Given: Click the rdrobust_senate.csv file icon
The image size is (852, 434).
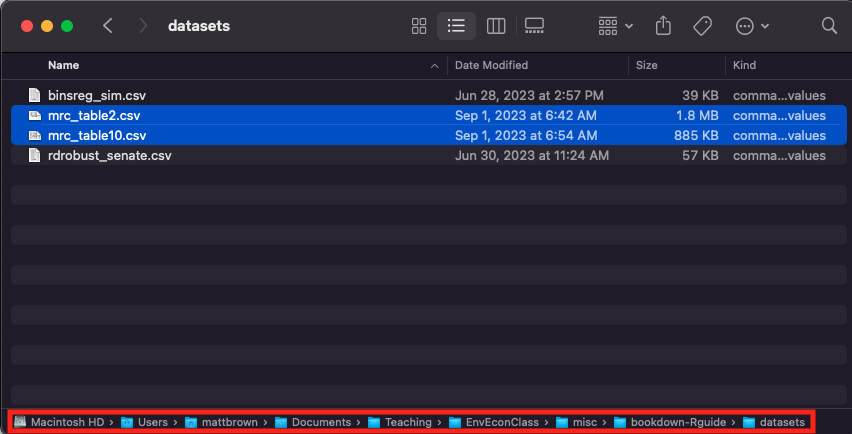Looking at the screenshot, I should [34, 155].
